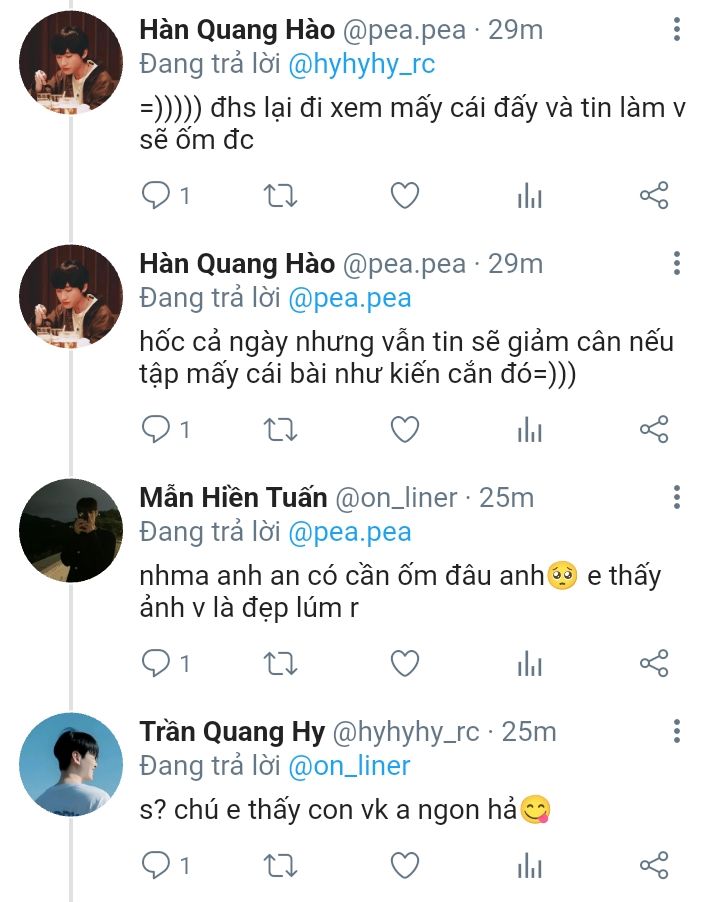Open Trần Quang Hy's profile name

[x=232, y=732]
